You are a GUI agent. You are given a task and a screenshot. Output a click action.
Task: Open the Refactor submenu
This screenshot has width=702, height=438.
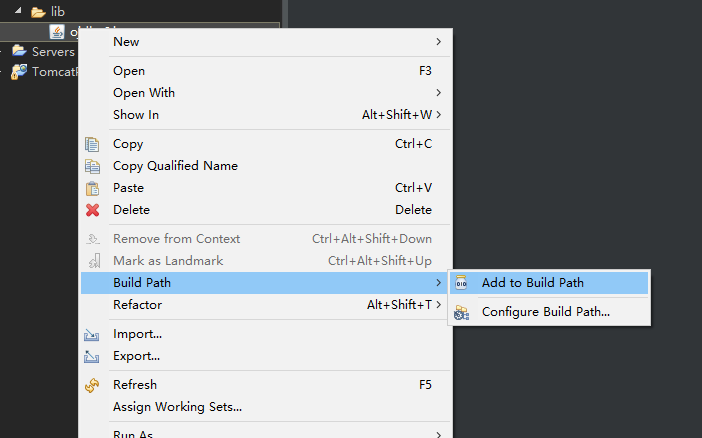pyautogui.click(x=137, y=305)
